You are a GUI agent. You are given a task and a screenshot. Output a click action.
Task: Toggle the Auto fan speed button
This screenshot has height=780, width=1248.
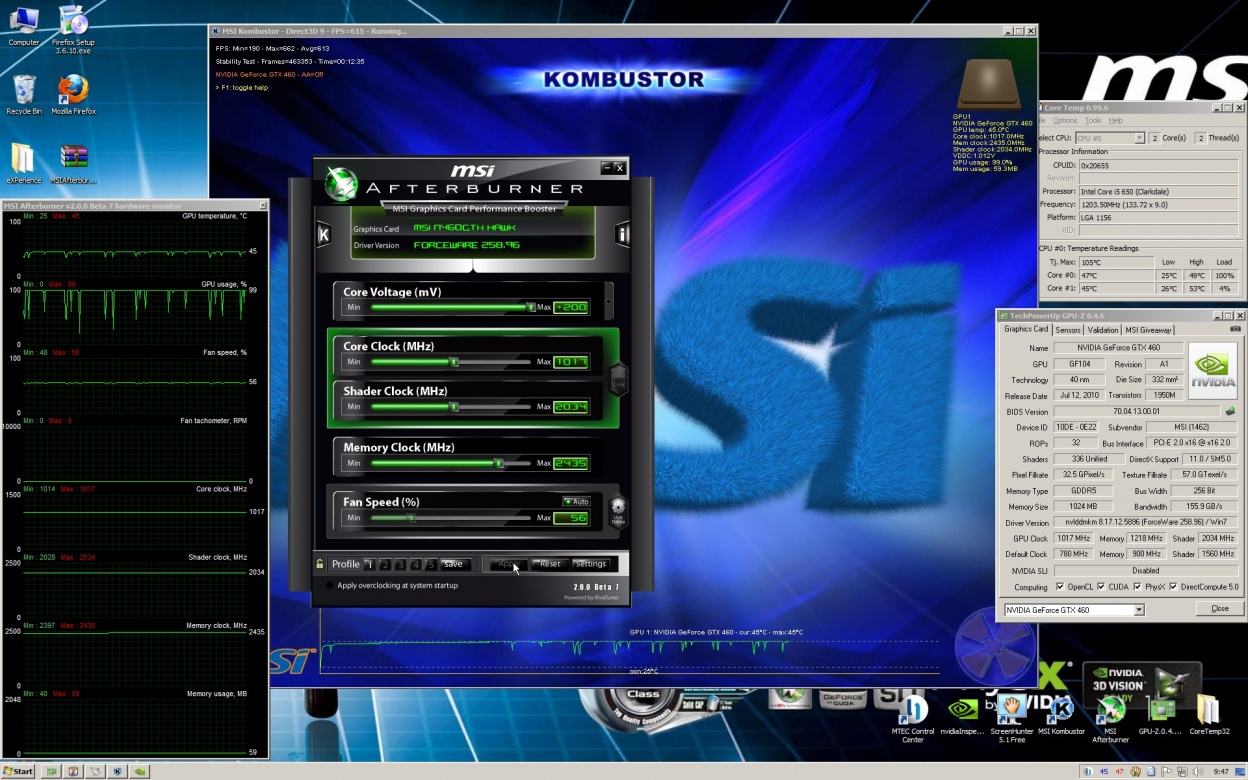coord(575,502)
